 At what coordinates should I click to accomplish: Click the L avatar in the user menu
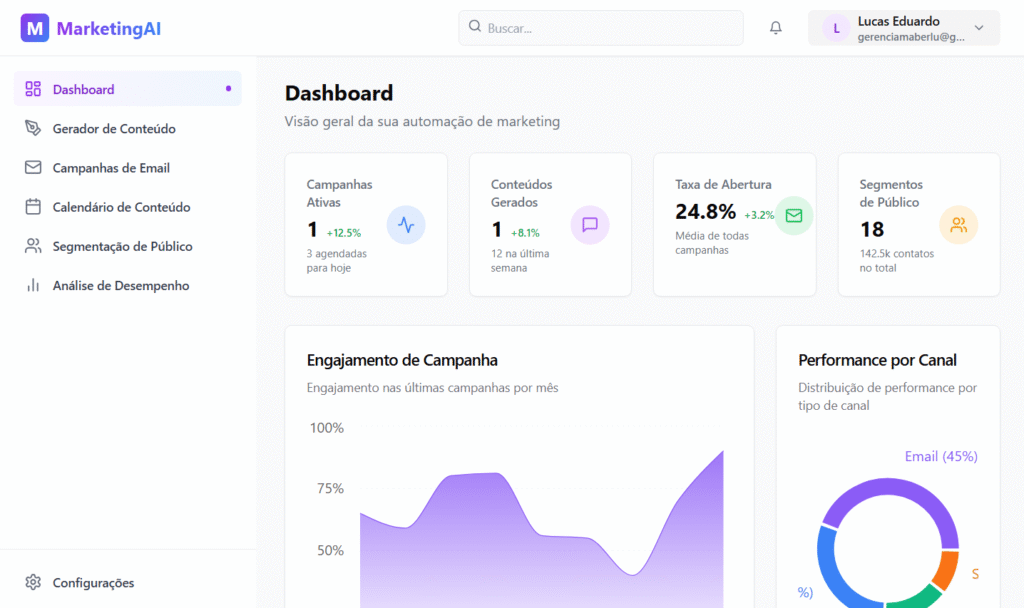coord(836,28)
